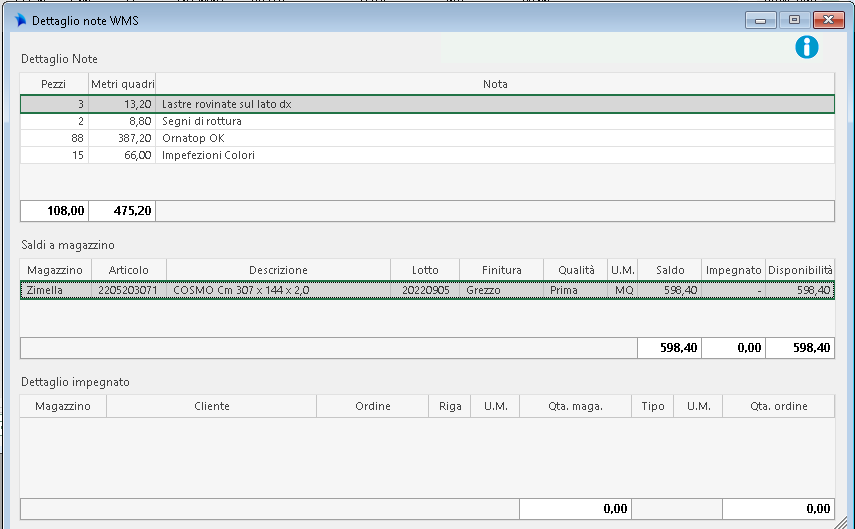Click the 387,20 square meters cell
This screenshot has height=529, width=855.
coord(122,138)
